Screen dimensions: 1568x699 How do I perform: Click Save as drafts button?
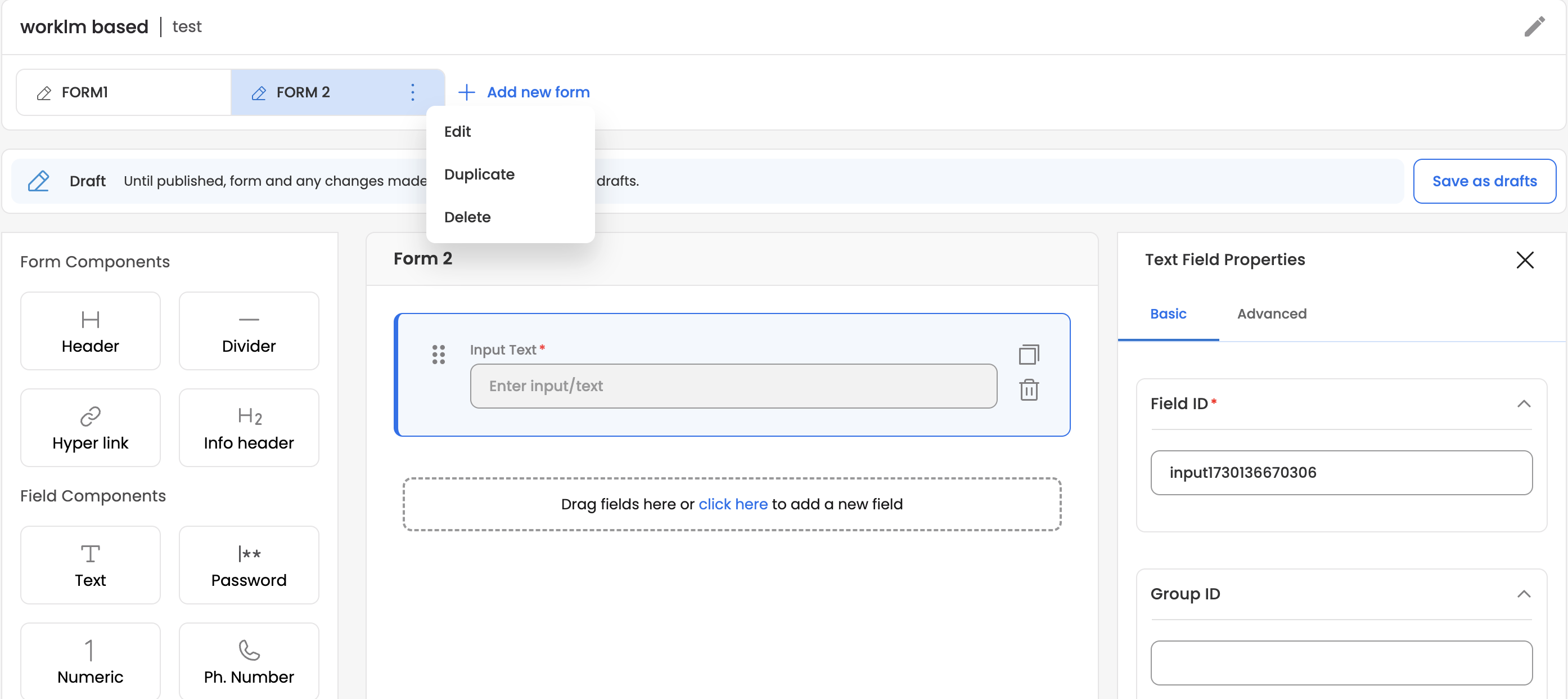tap(1484, 181)
